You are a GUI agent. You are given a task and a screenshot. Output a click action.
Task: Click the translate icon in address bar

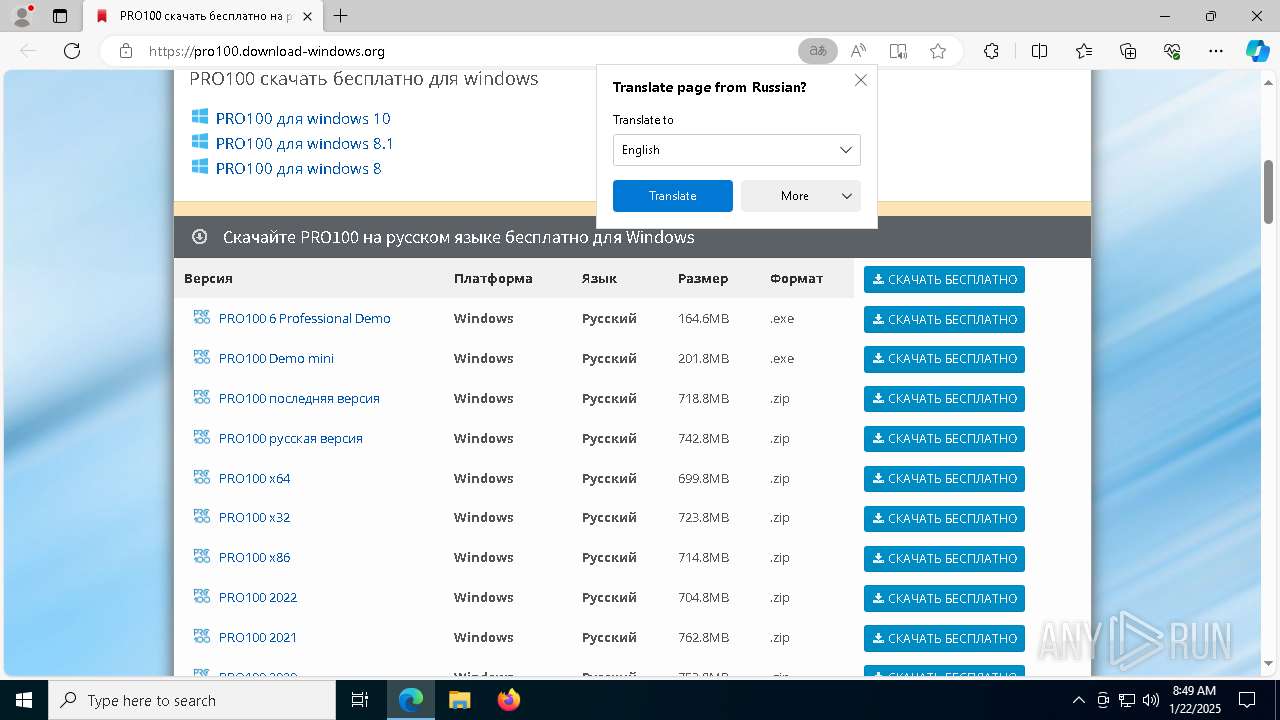tap(818, 51)
